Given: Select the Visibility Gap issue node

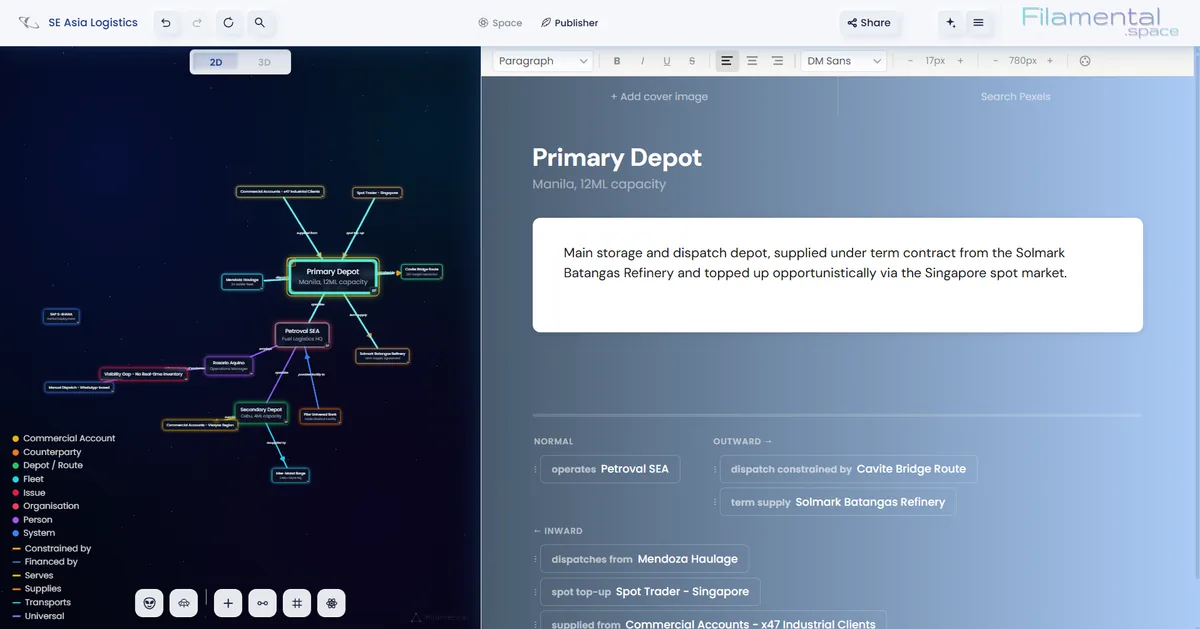Looking at the screenshot, I should [x=144, y=374].
